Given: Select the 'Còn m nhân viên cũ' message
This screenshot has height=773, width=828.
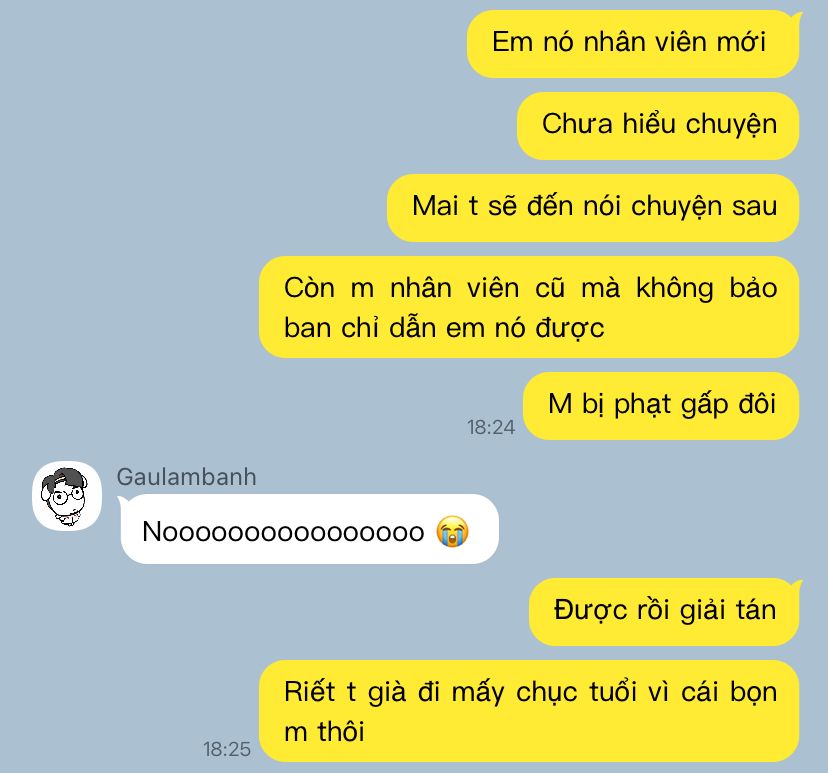Looking at the screenshot, I should (529, 307).
